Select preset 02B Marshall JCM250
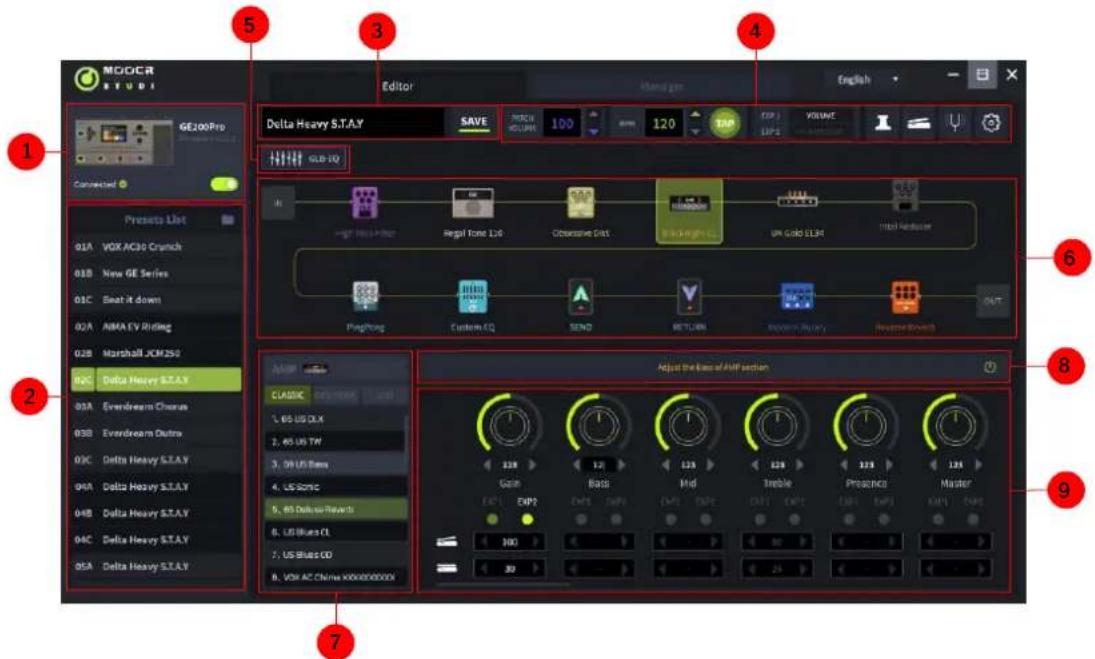 [156, 353]
